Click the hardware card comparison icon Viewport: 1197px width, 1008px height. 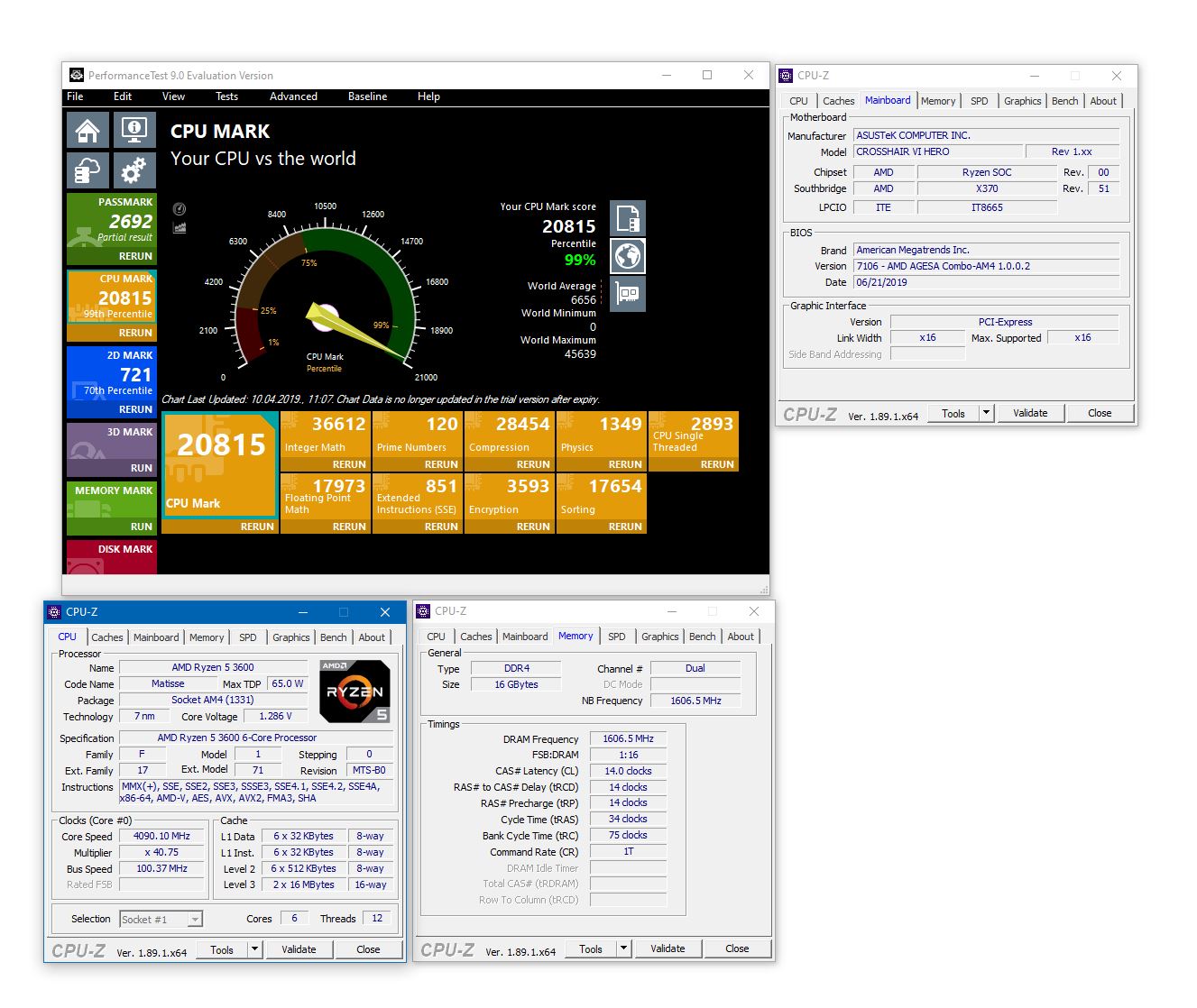pyautogui.click(x=628, y=294)
